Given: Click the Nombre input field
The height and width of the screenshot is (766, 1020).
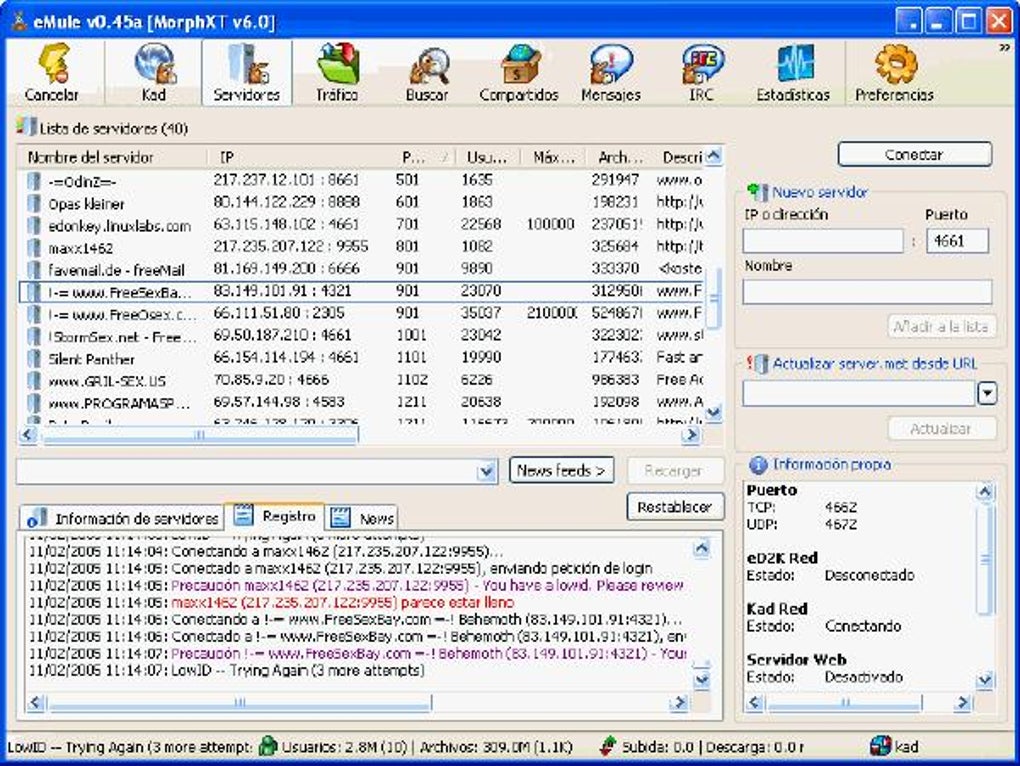Looking at the screenshot, I should coord(867,292).
